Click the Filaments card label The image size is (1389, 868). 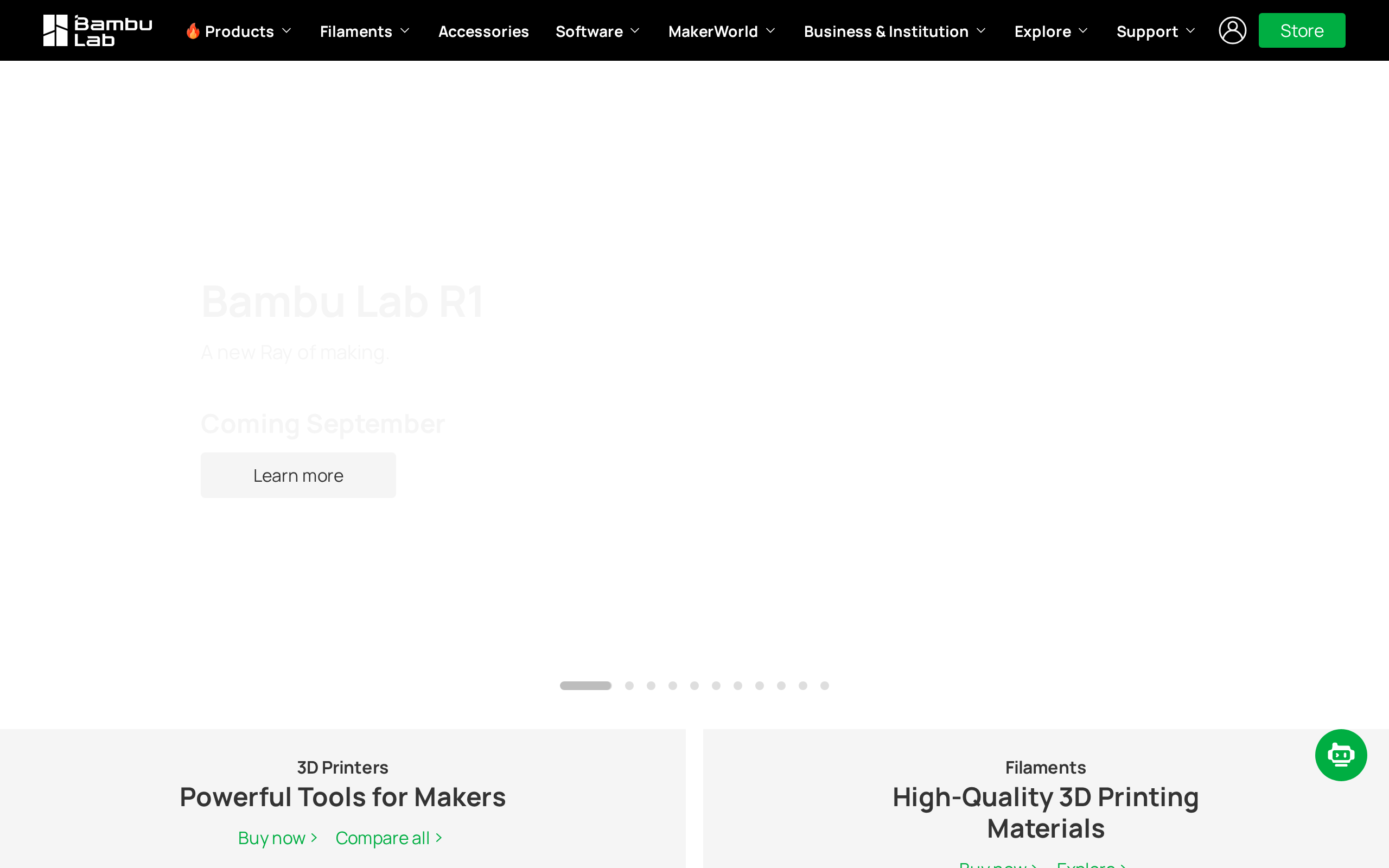(x=1046, y=768)
